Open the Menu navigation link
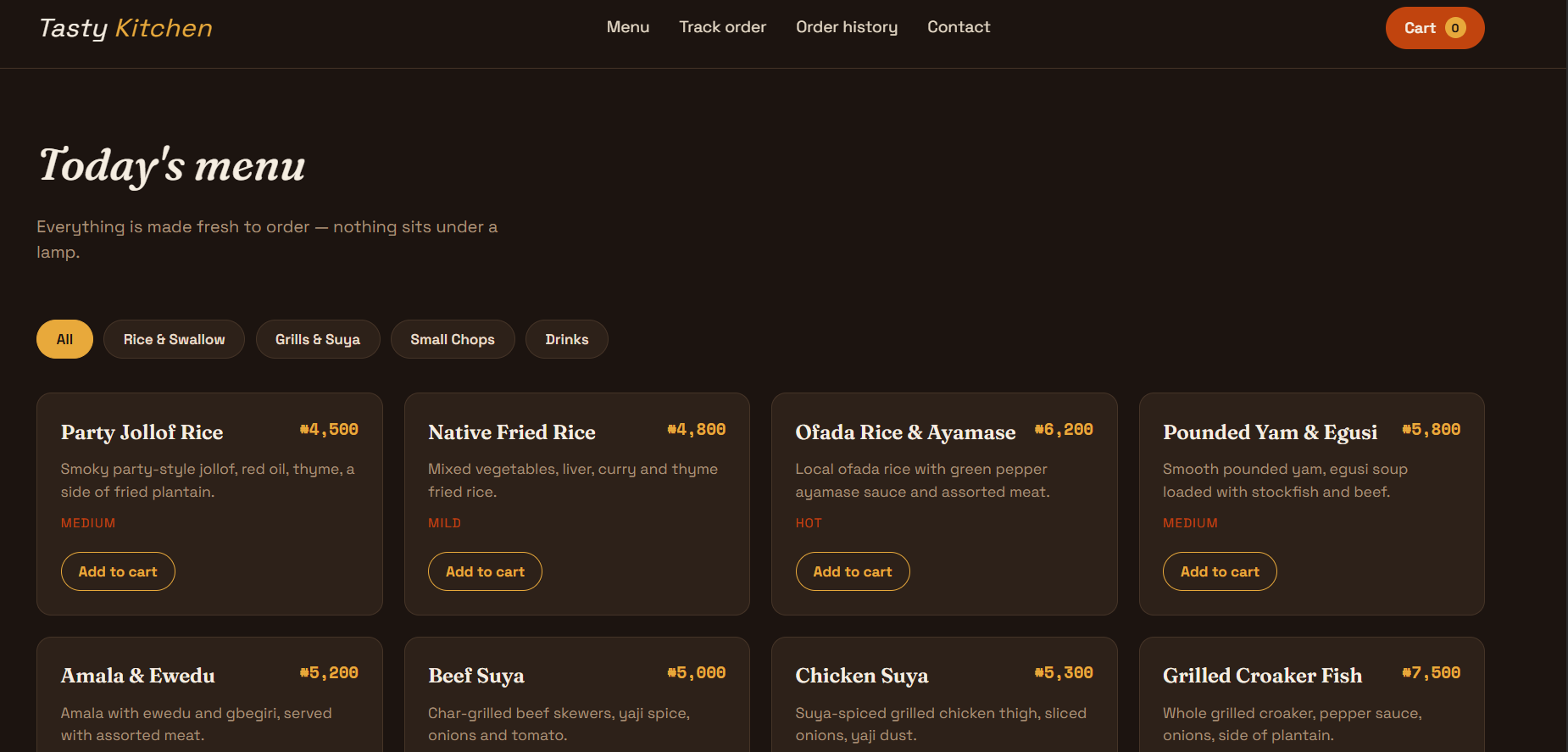The height and width of the screenshot is (752, 1568). 628,27
